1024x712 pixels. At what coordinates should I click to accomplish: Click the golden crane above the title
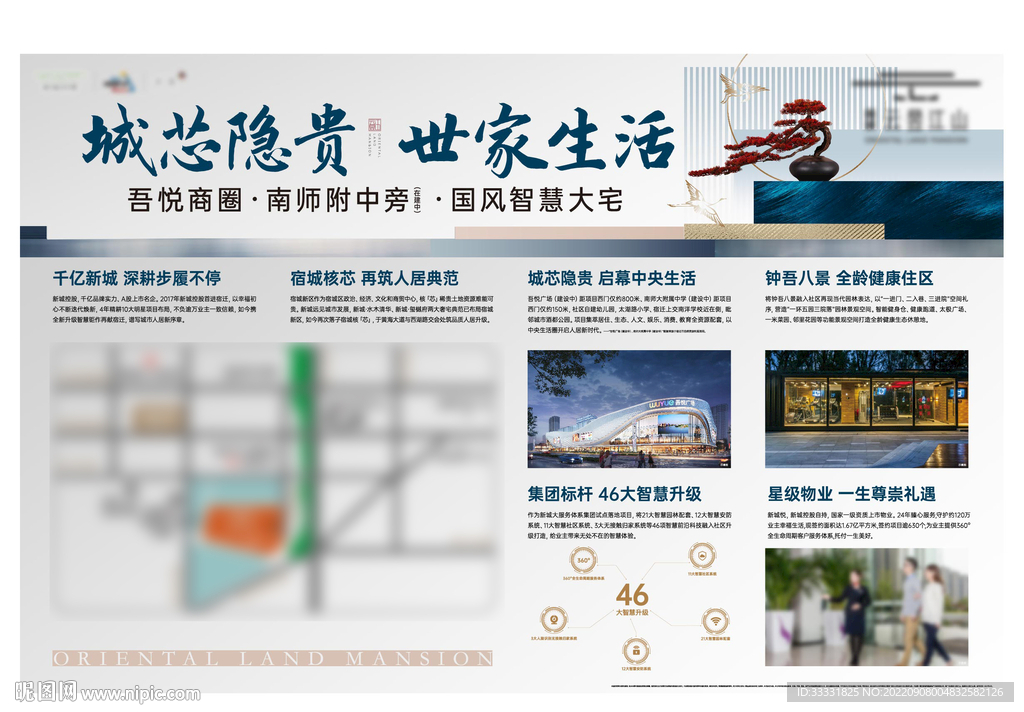point(742,88)
